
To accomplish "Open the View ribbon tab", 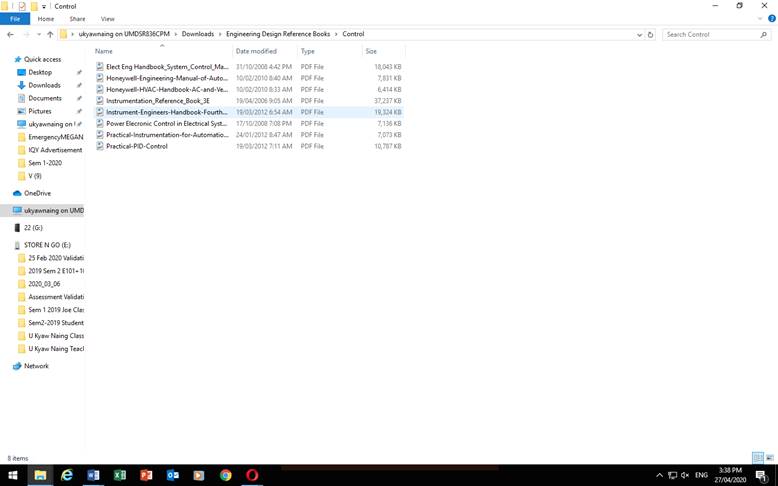I will [108, 19].
